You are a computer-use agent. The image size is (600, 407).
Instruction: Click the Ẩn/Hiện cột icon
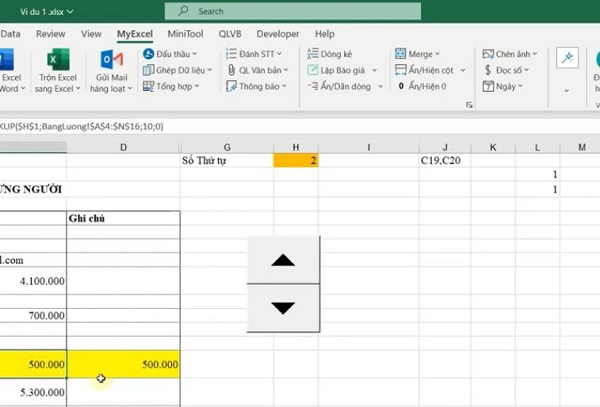tap(400, 70)
